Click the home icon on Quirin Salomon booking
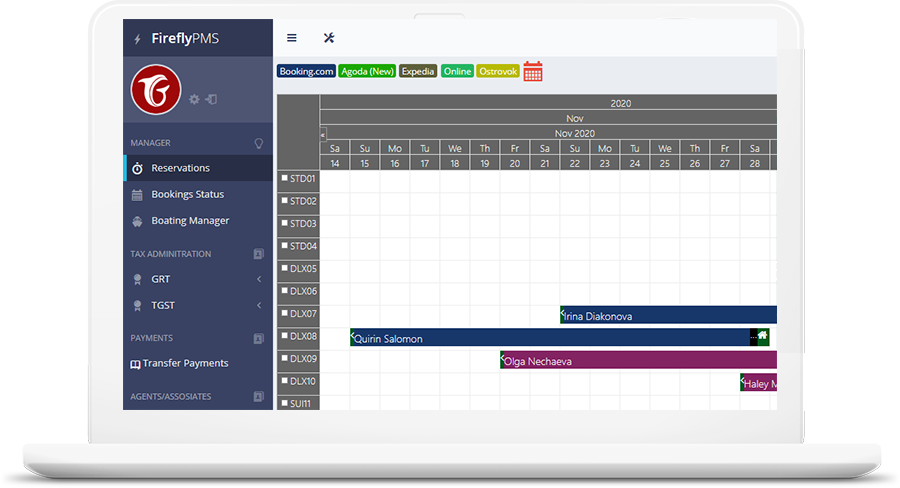The image size is (900, 488). pos(762,336)
